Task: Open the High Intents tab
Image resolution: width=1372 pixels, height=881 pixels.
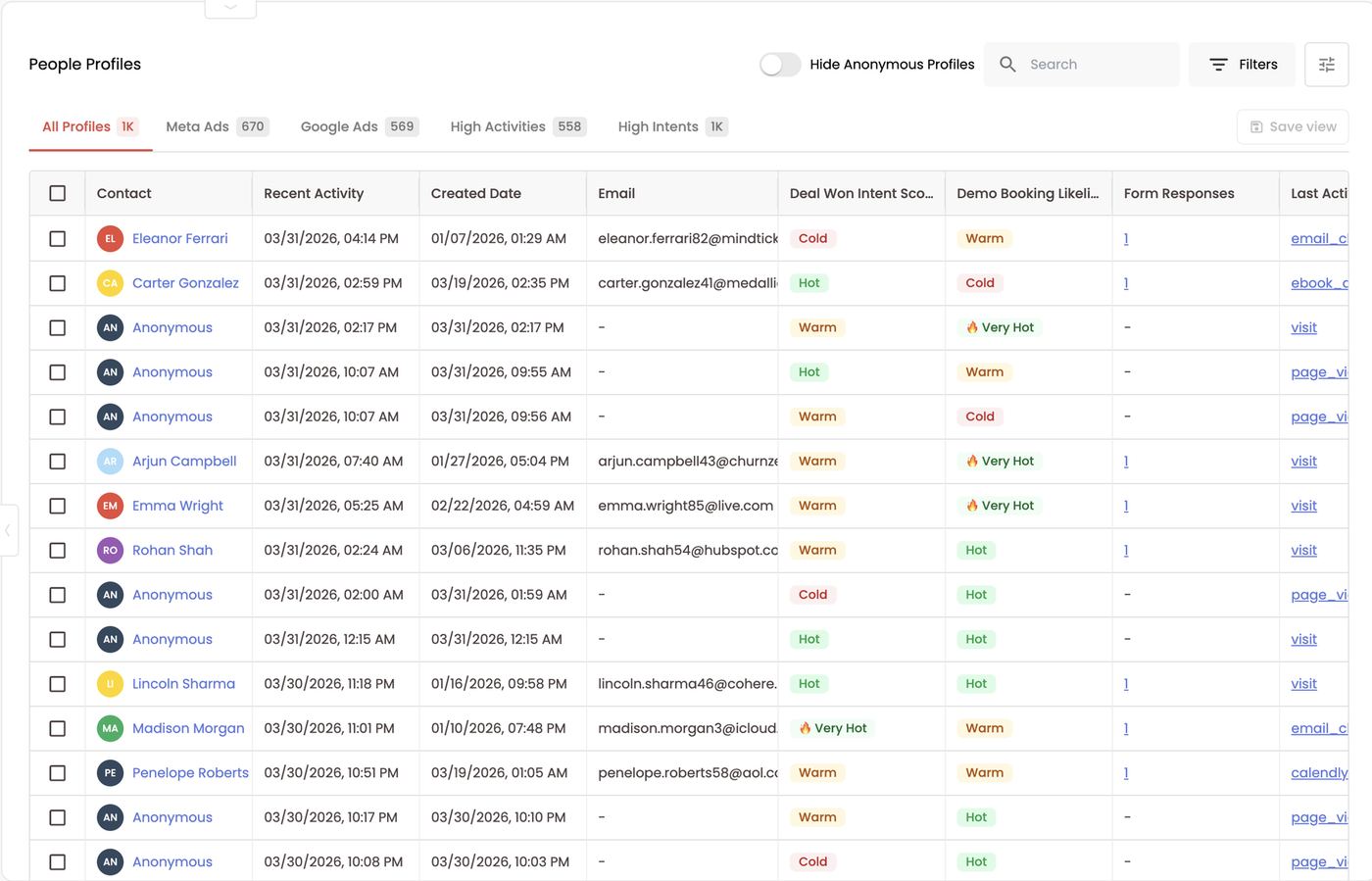Action: (672, 126)
